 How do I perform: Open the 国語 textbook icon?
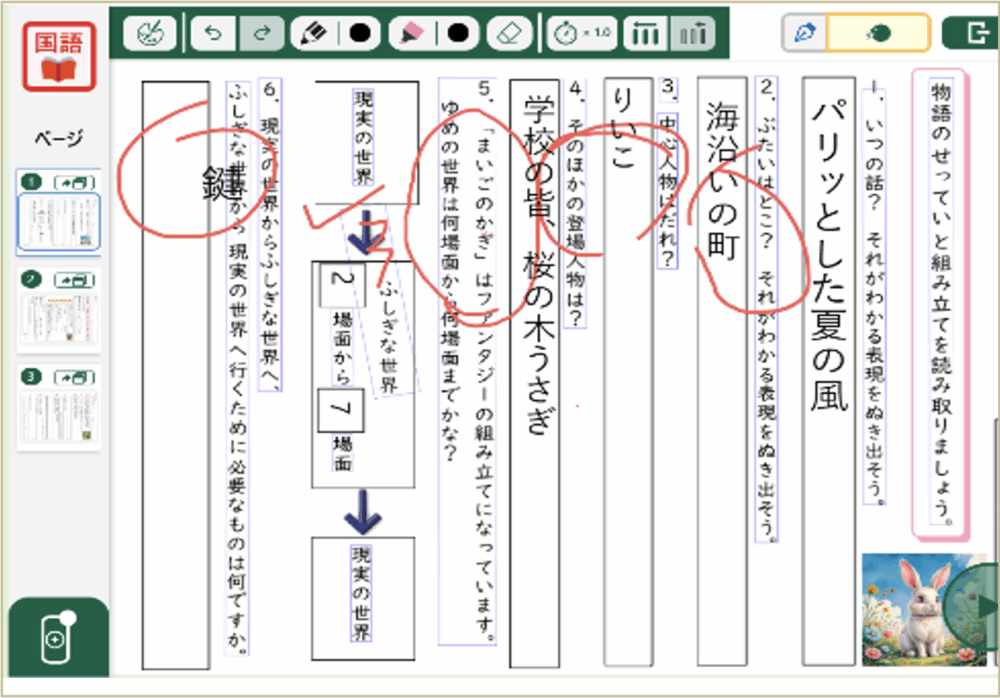pyautogui.click(x=59, y=57)
